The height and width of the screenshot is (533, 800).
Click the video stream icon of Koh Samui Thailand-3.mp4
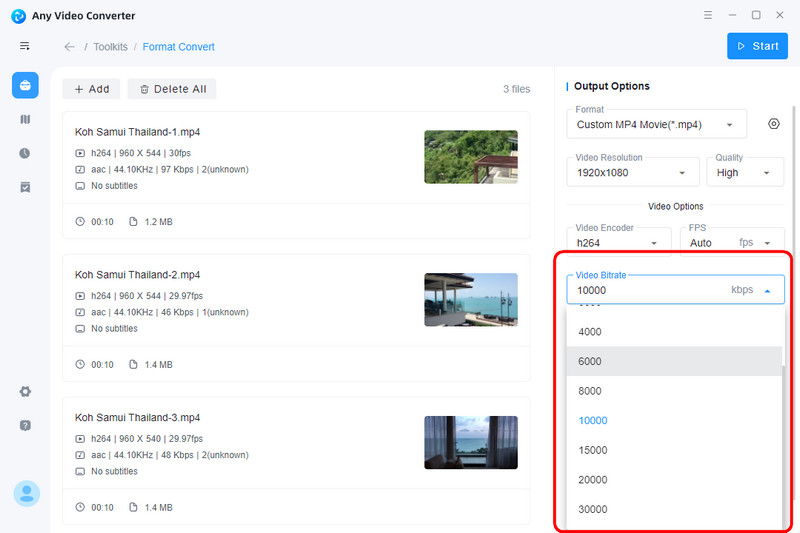pos(80,439)
